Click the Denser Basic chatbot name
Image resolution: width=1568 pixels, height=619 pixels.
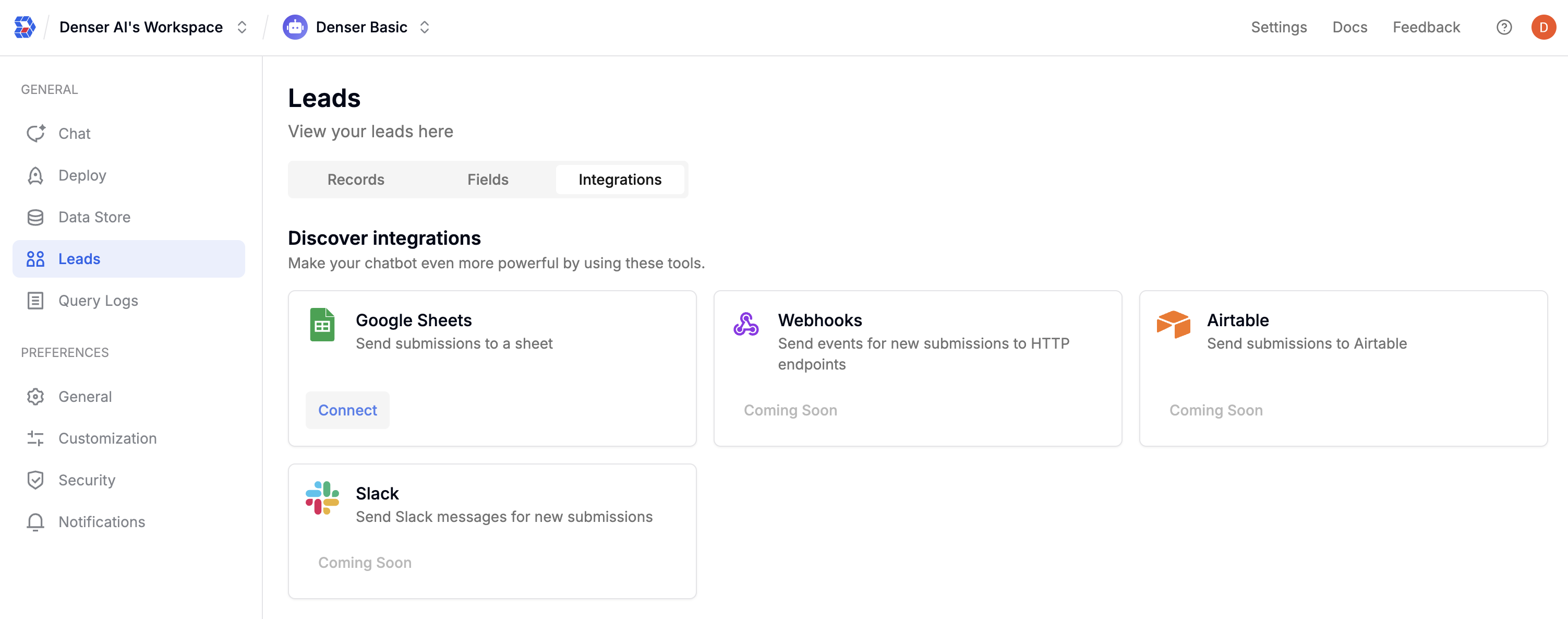(x=361, y=28)
